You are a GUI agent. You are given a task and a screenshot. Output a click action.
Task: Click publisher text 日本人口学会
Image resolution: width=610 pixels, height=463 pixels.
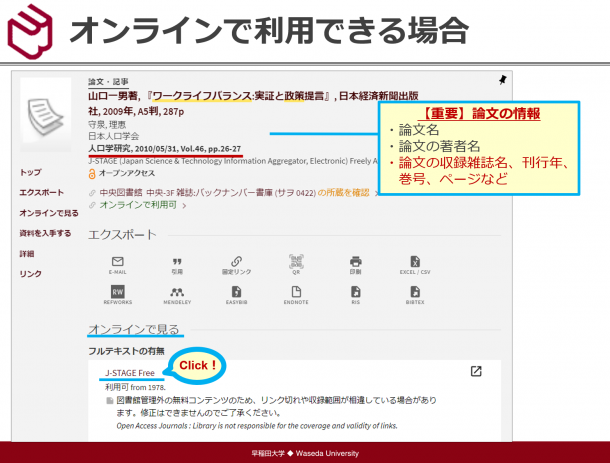click(x=114, y=136)
